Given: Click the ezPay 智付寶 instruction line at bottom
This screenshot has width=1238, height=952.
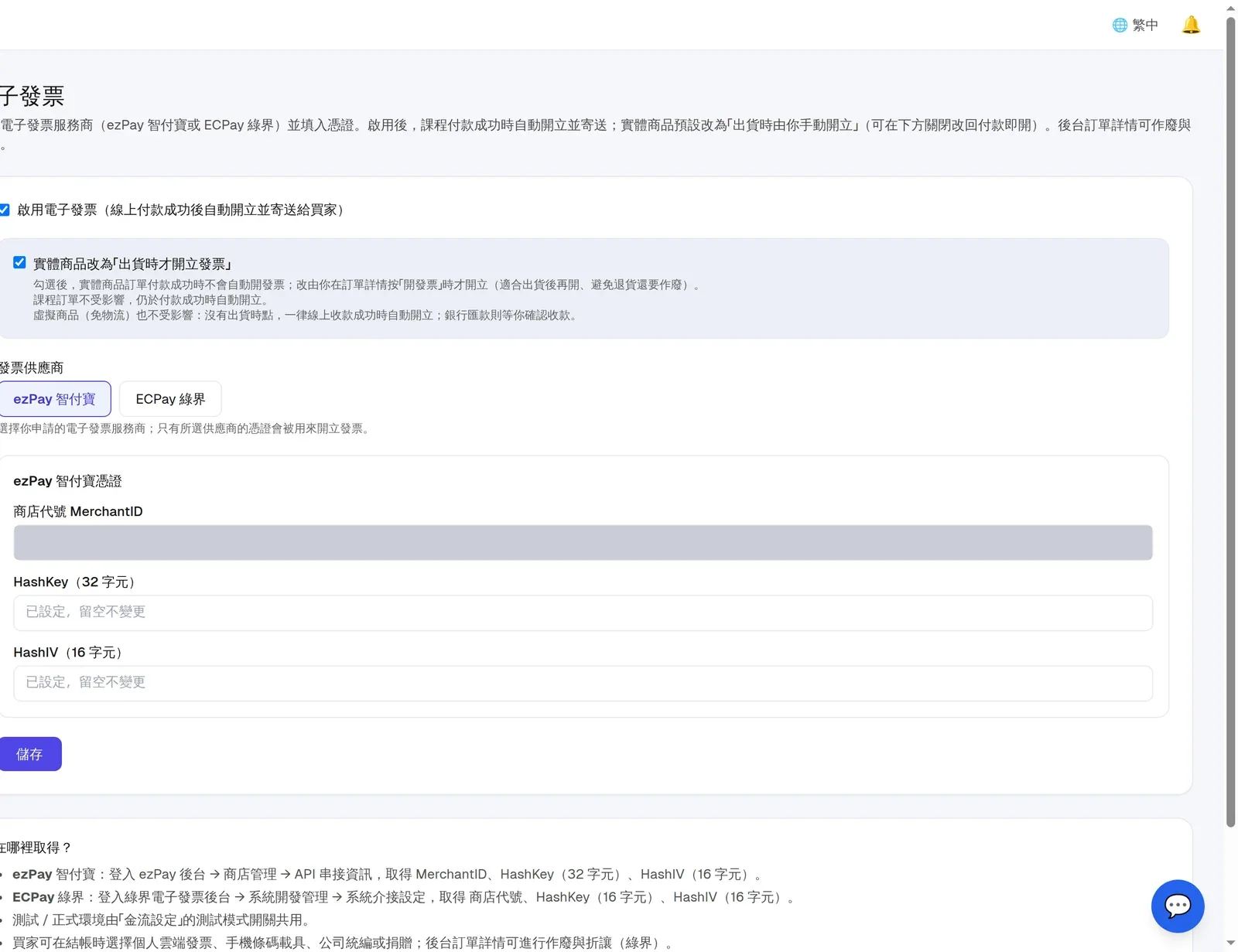Looking at the screenshot, I should (x=387, y=874).
